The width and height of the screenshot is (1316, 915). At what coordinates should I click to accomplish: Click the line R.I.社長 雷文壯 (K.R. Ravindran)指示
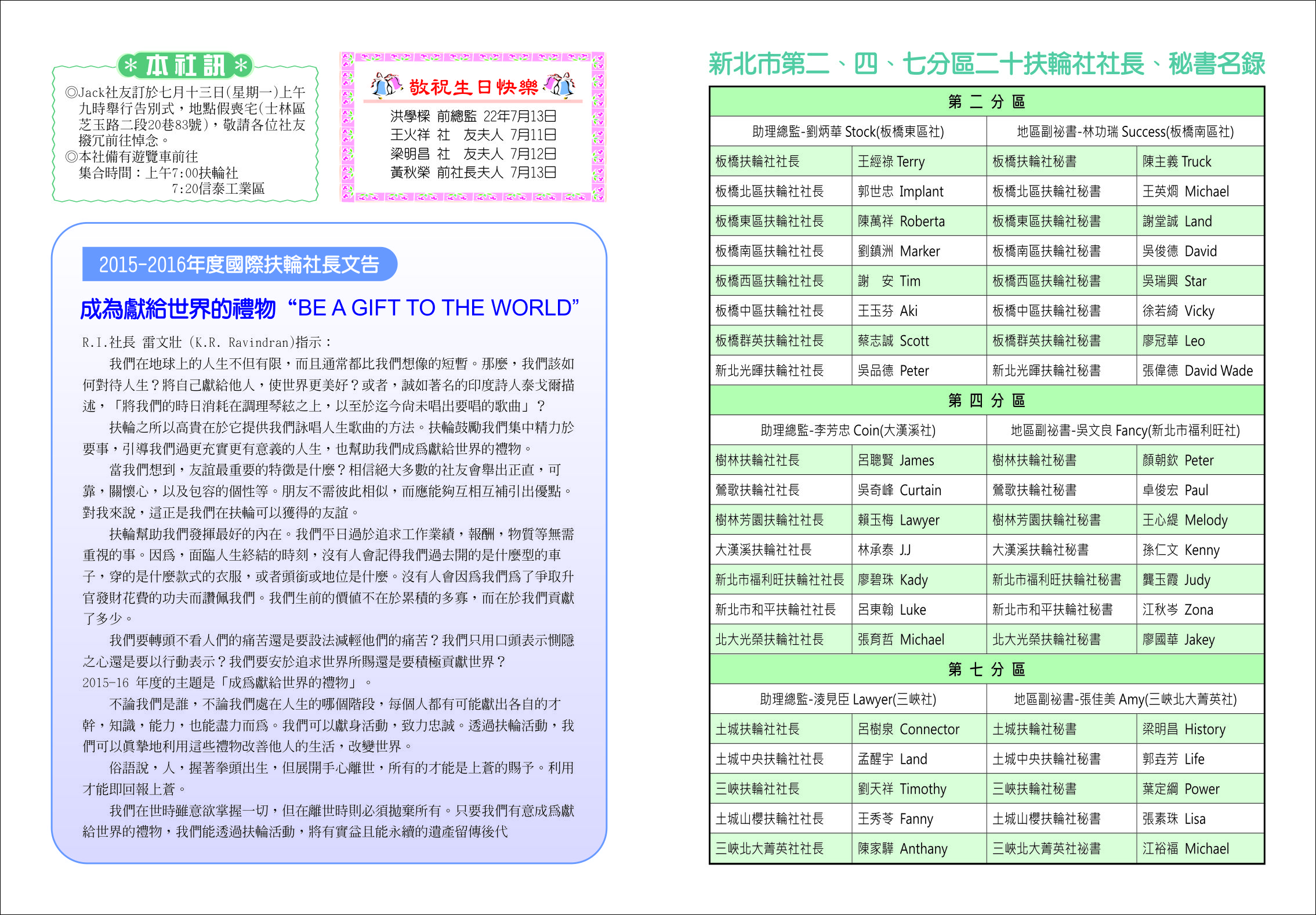pyautogui.click(x=207, y=342)
